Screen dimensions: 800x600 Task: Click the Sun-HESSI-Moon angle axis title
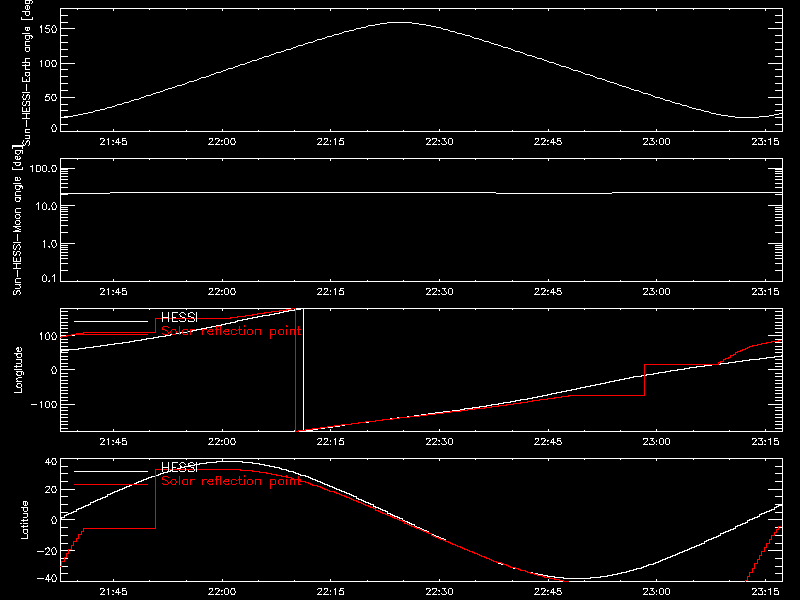[x=17, y=220]
